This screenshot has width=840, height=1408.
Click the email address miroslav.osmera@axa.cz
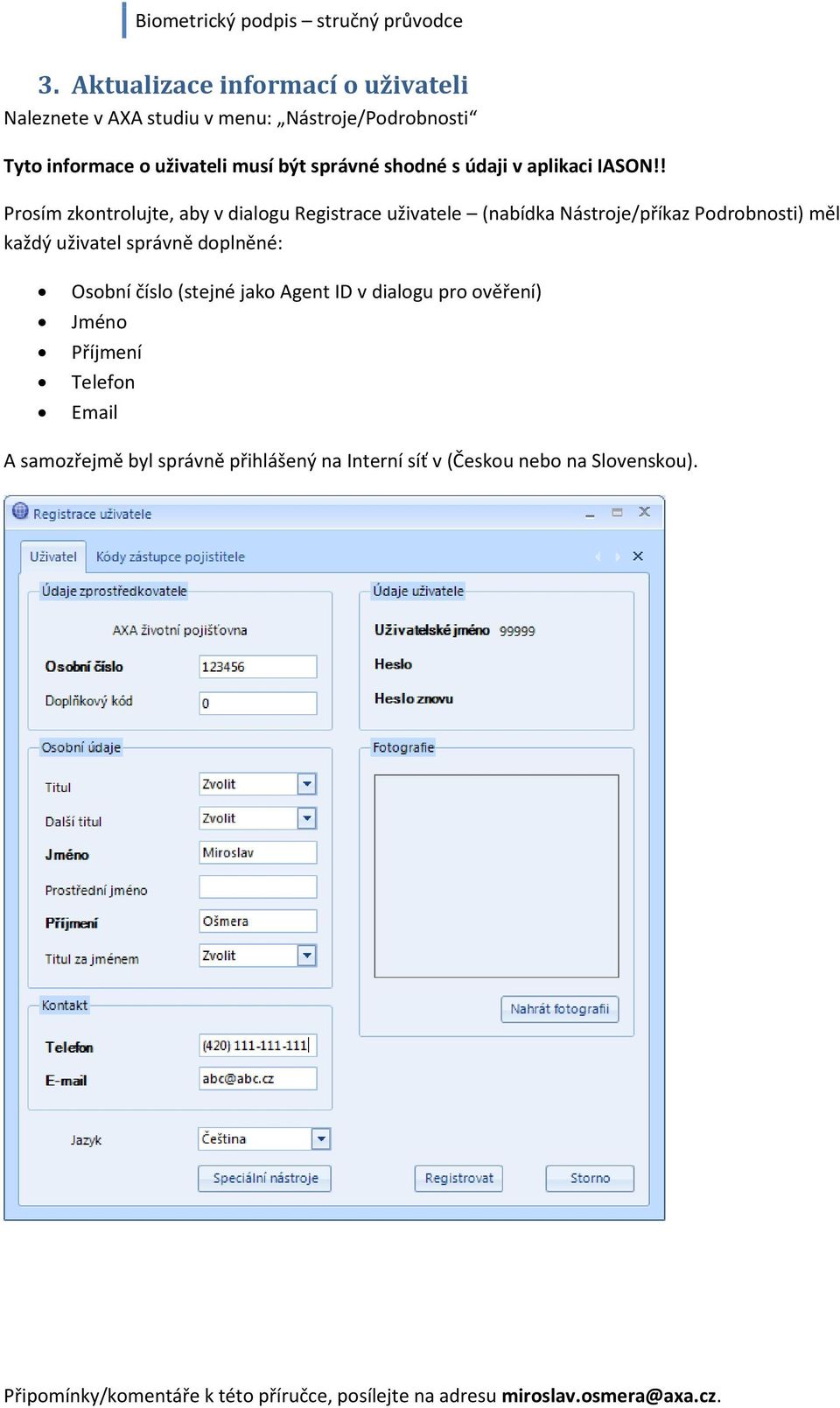tap(609, 1396)
